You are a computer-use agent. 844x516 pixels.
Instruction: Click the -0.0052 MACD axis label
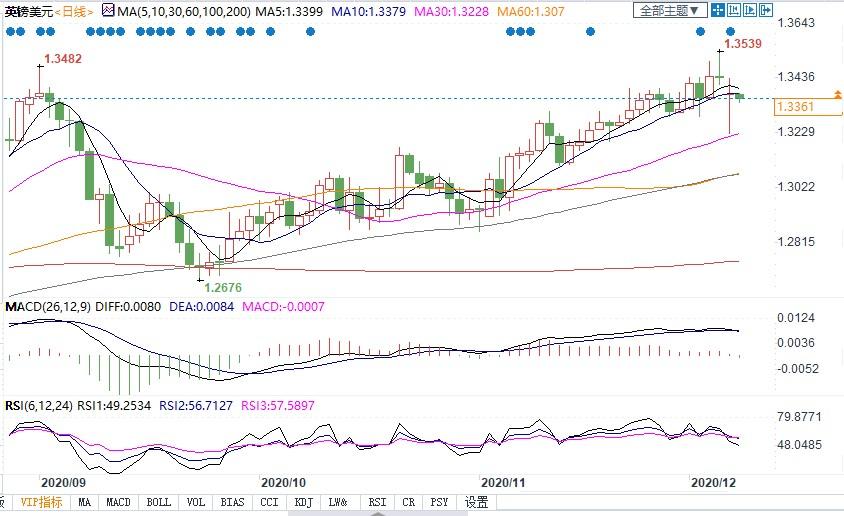(797, 369)
